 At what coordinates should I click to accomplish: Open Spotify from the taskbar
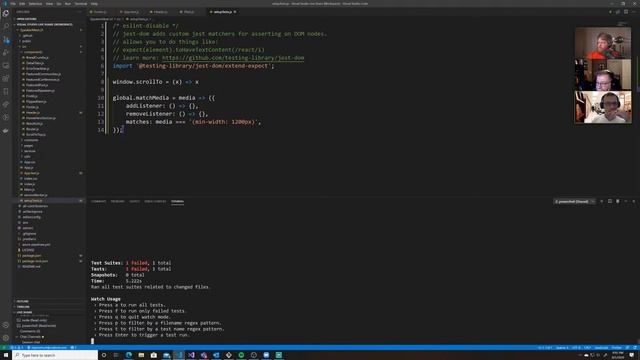241,355
